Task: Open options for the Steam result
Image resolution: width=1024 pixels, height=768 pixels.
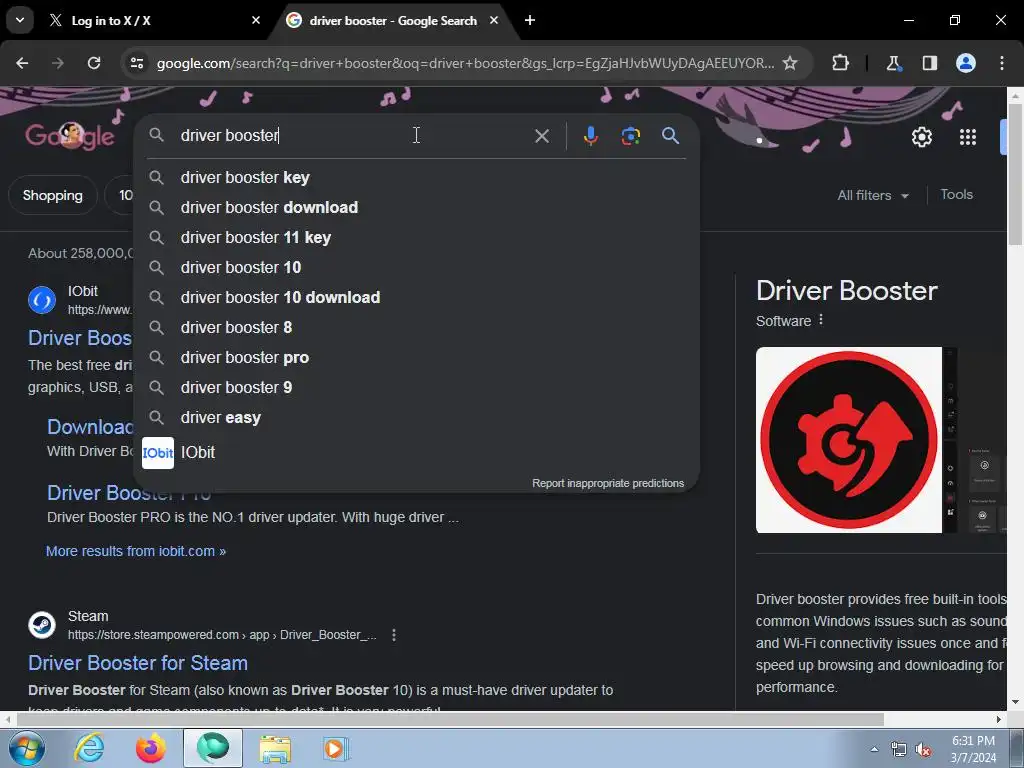Action: pyautogui.click(x=394, y=635)
